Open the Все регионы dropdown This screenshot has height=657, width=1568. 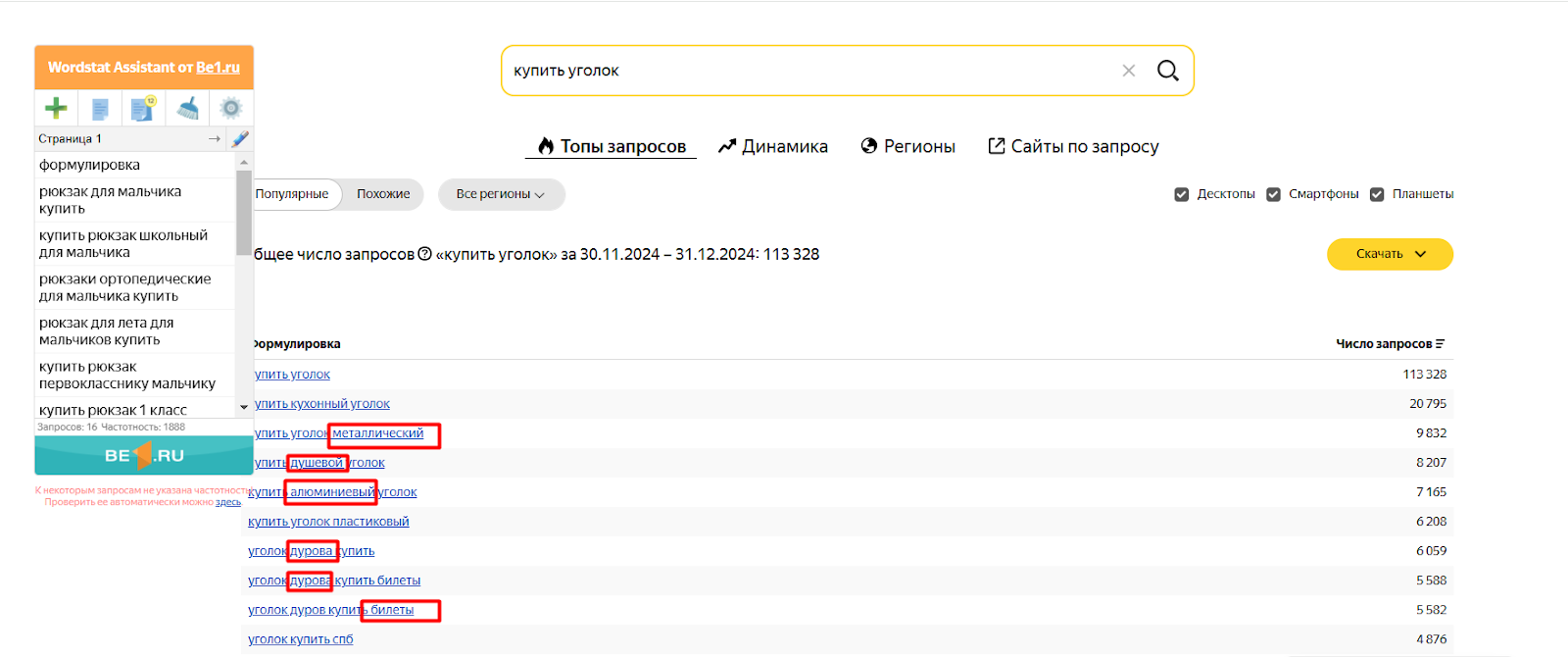[x=501, y=194]
